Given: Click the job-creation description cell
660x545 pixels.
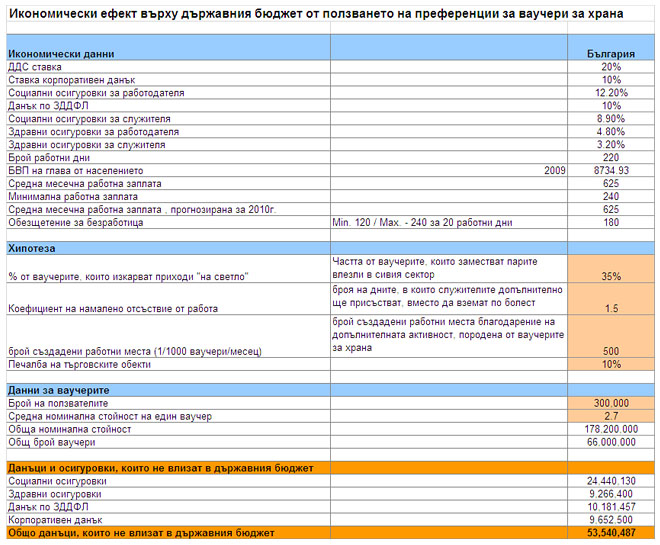Looking at the screenshot, I should (449, 336).
